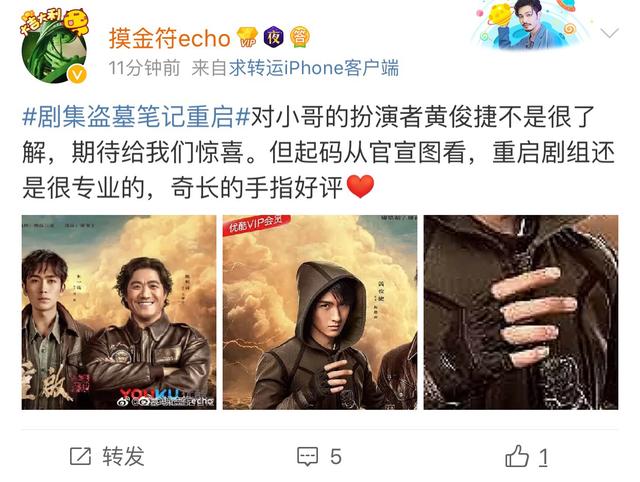
Task: Open the hooded man poster image
Action: (x=320, y=312)
